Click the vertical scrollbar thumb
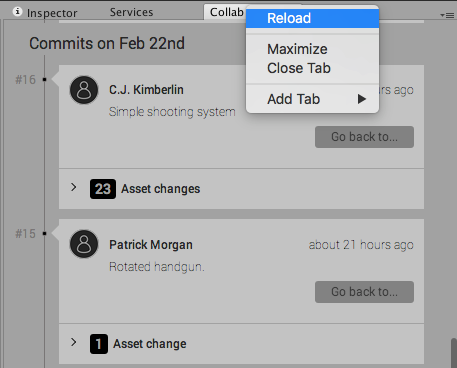This screenshot has height=368, width=457. (x=453, y=353)
